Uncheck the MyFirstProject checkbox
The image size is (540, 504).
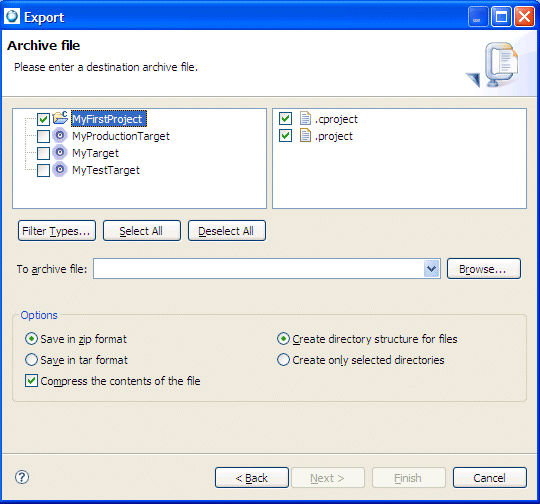(x=43, y=119)
